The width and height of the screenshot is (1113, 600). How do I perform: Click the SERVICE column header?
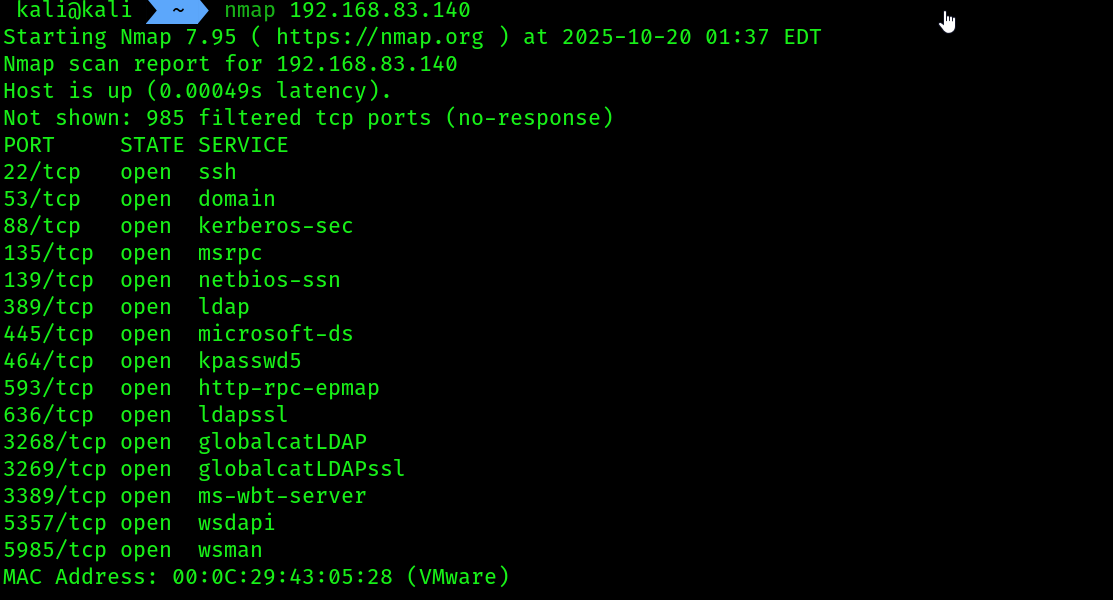243,145
